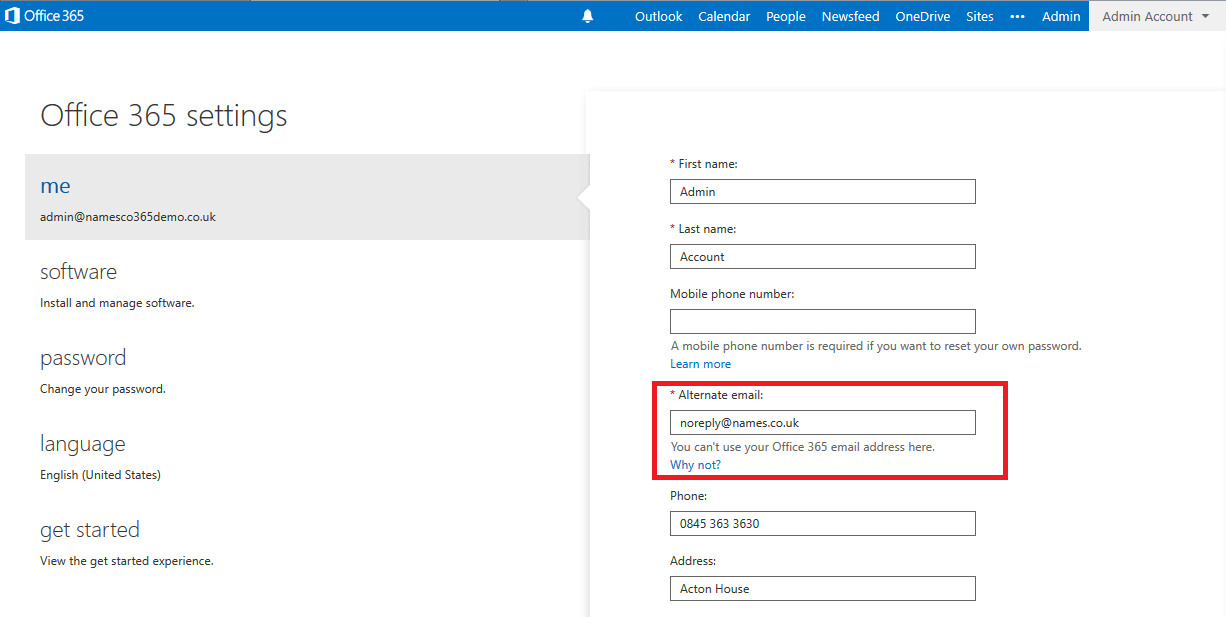Go to Outlook
This screenshot has width=1226, height=617.
point(658,16)
